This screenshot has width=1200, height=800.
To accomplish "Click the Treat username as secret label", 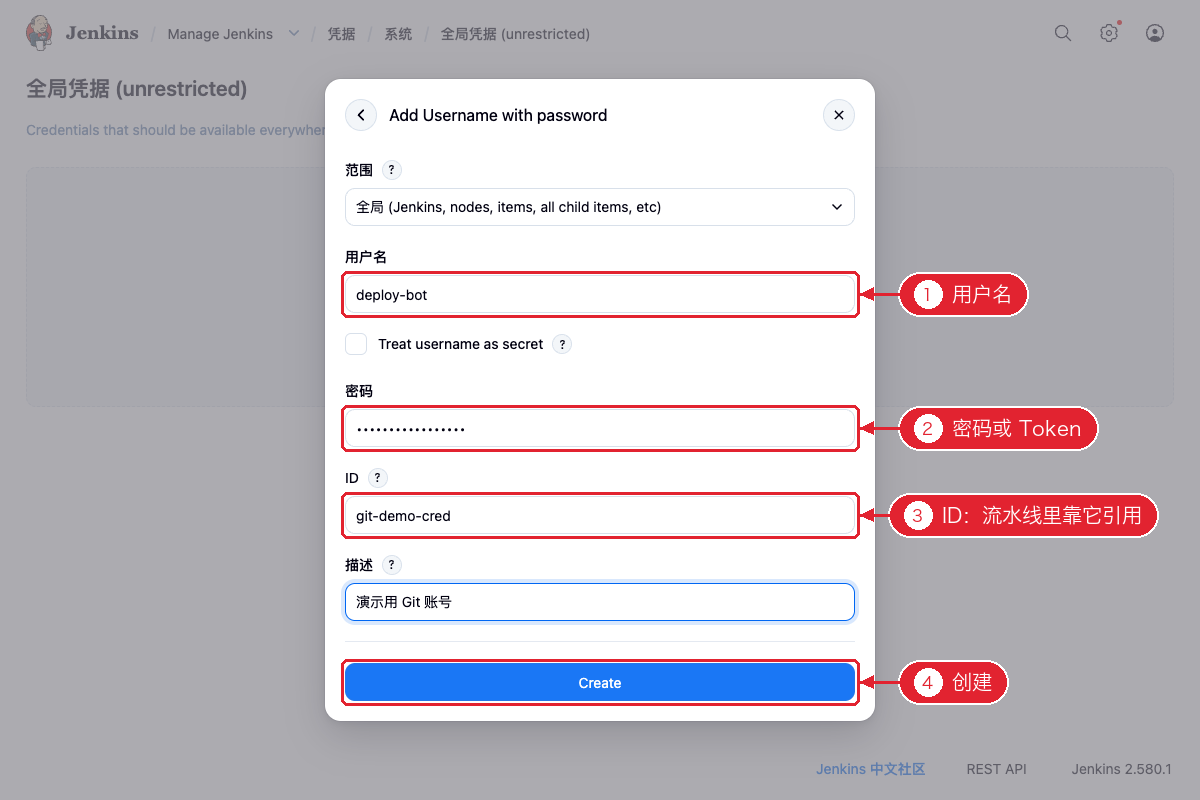I will 461,344.
